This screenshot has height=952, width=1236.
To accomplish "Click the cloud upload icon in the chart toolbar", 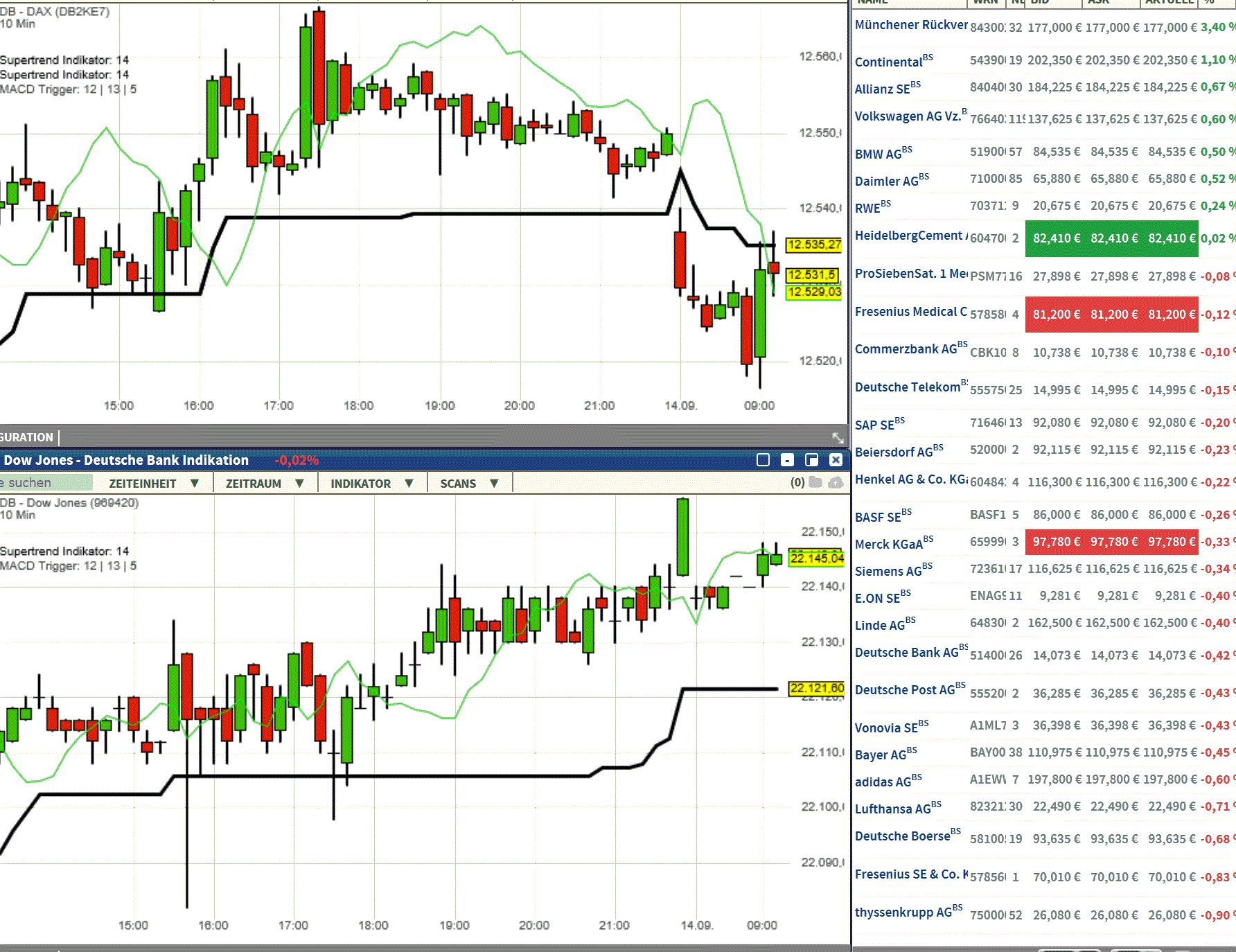I will point(836,483).
